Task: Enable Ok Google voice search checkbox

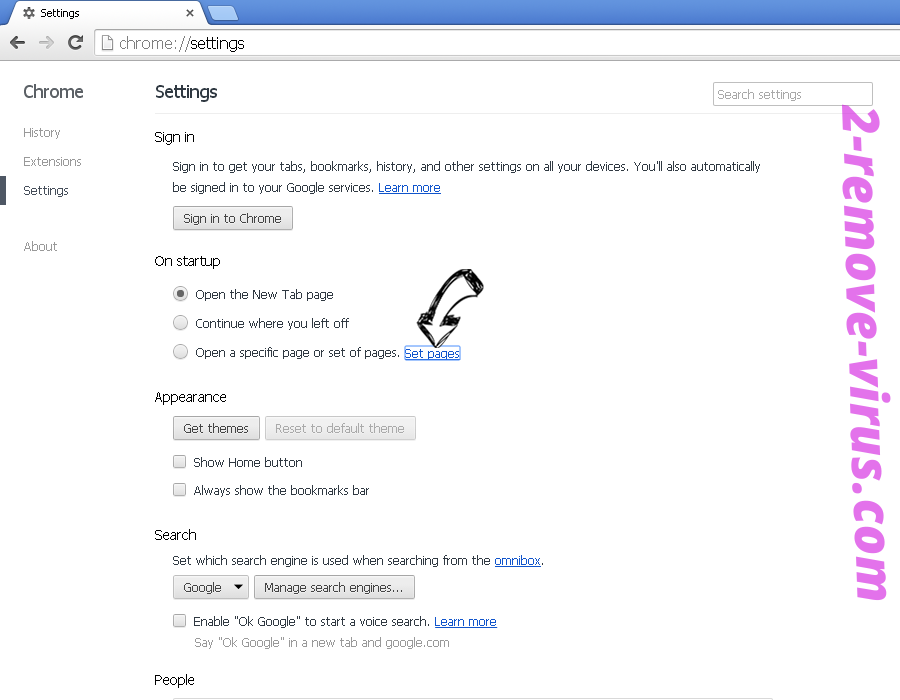Action: click(x=180, y=621)
